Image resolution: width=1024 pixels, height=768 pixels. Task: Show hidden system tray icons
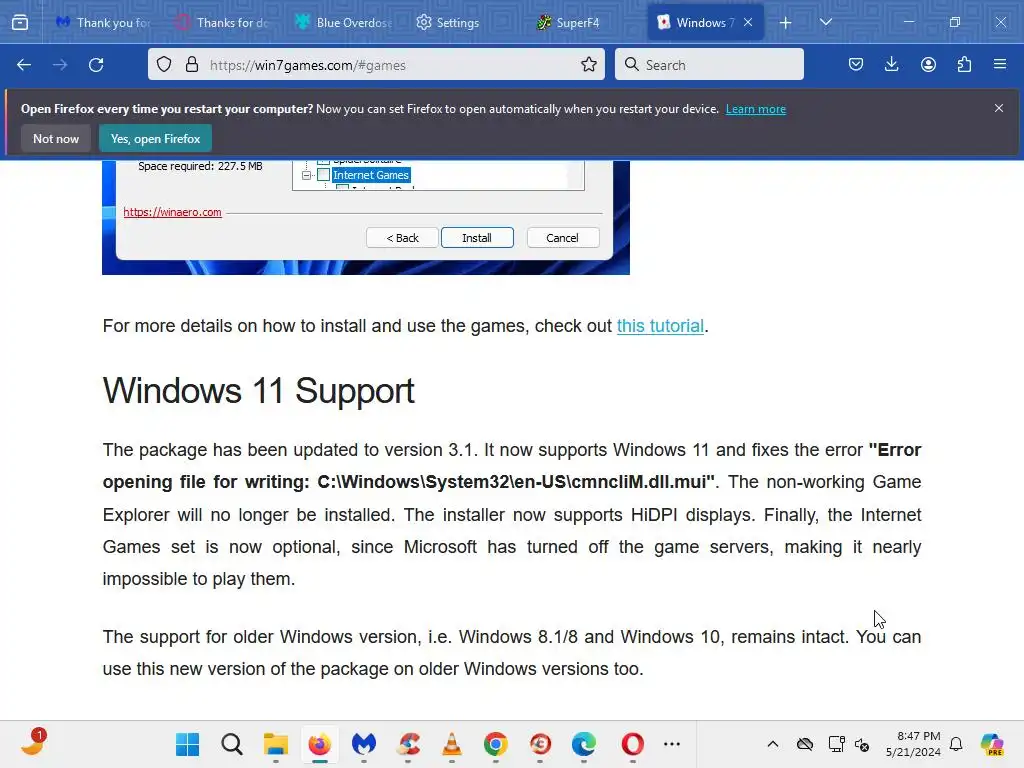click(773, 744)
